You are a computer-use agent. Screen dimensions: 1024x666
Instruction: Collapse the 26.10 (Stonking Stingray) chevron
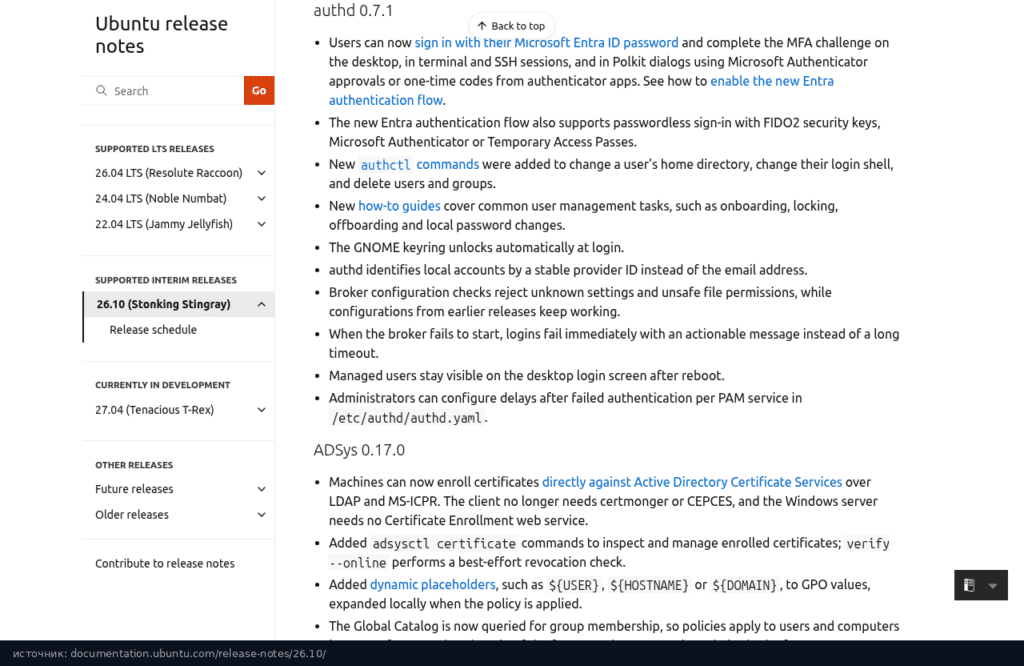[x=261, y=304]
